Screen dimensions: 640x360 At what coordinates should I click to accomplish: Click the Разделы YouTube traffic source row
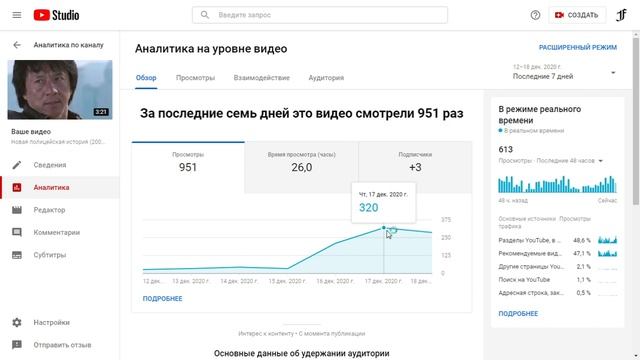tap(558, 240)
